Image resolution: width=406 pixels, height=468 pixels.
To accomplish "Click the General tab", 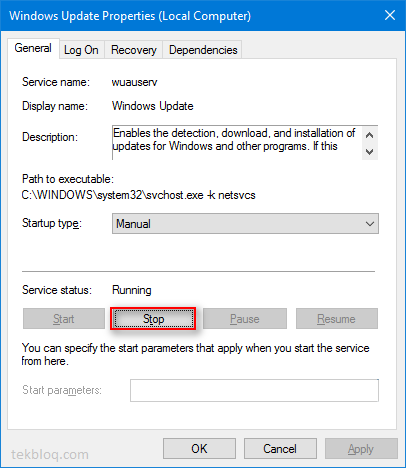I will tap(33, 48).
